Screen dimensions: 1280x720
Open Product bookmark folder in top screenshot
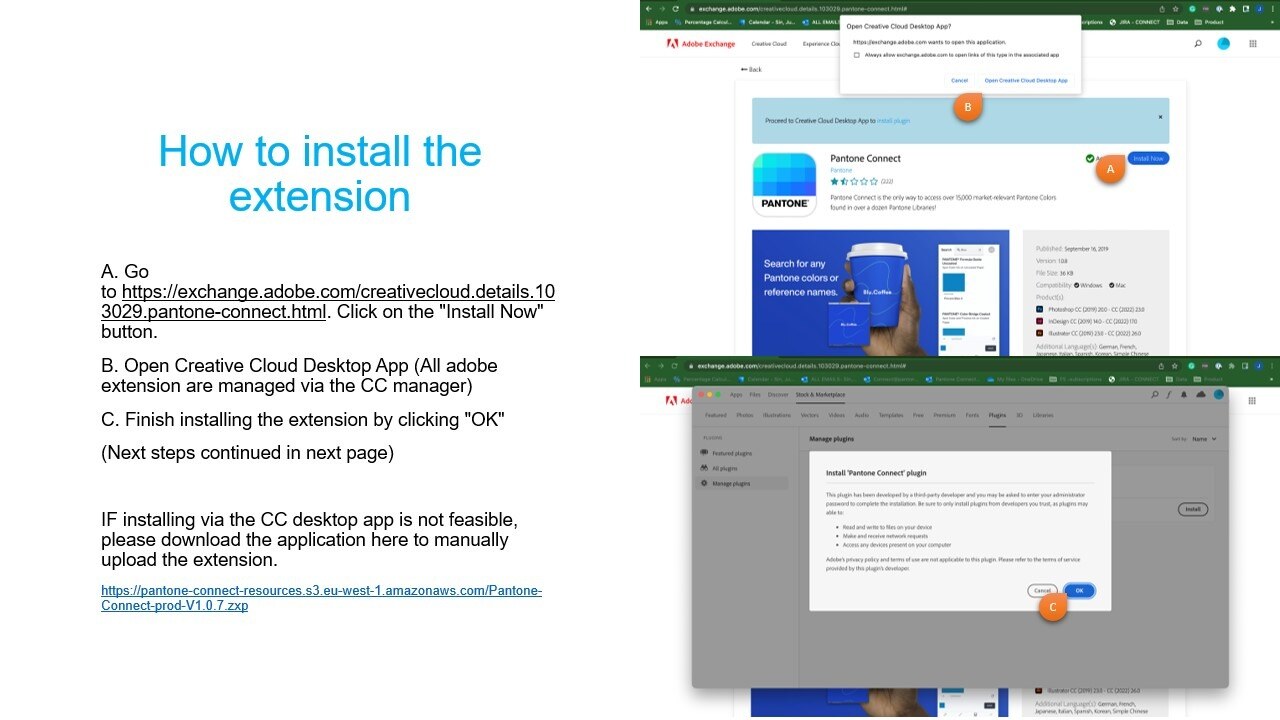pyautogui.click(x=1210, y=22)
